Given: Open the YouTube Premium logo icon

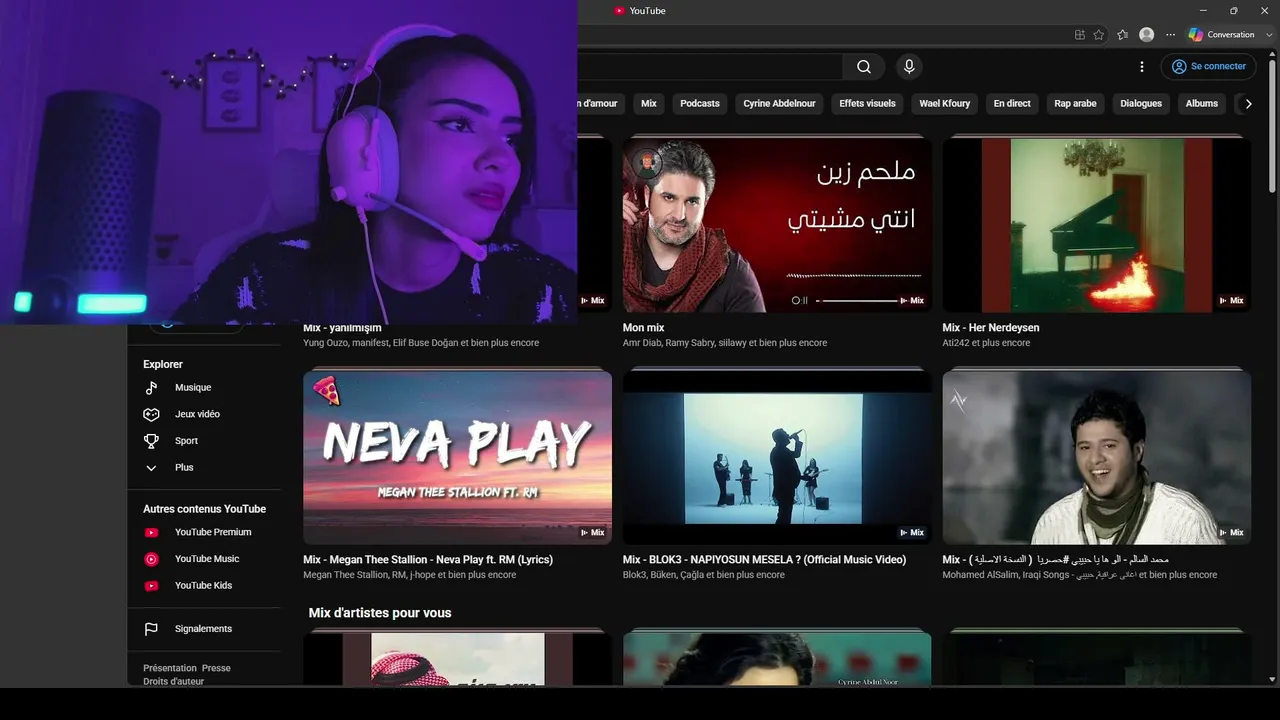Looking at the screenshot, I should [x=151, y=533].
